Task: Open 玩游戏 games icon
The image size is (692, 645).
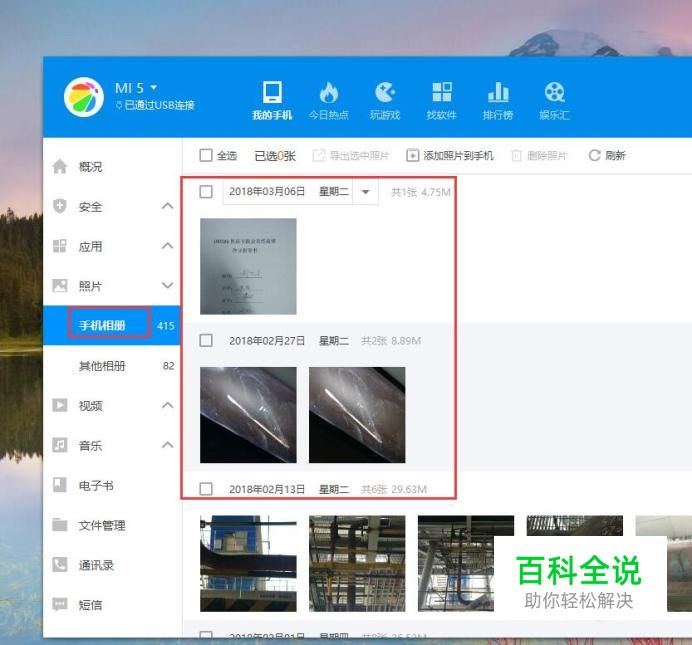Action: 385,92
